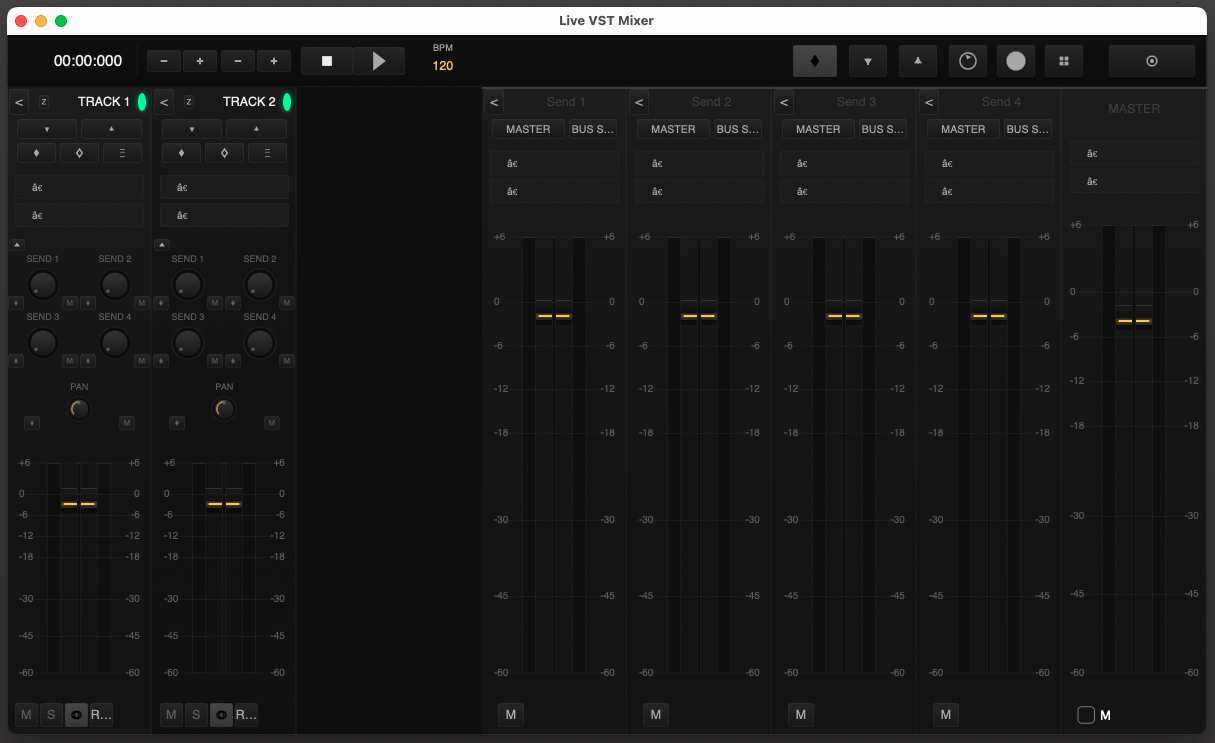
Task: Click the toolbar down-triangle button
Action: [x=868, y=61]
